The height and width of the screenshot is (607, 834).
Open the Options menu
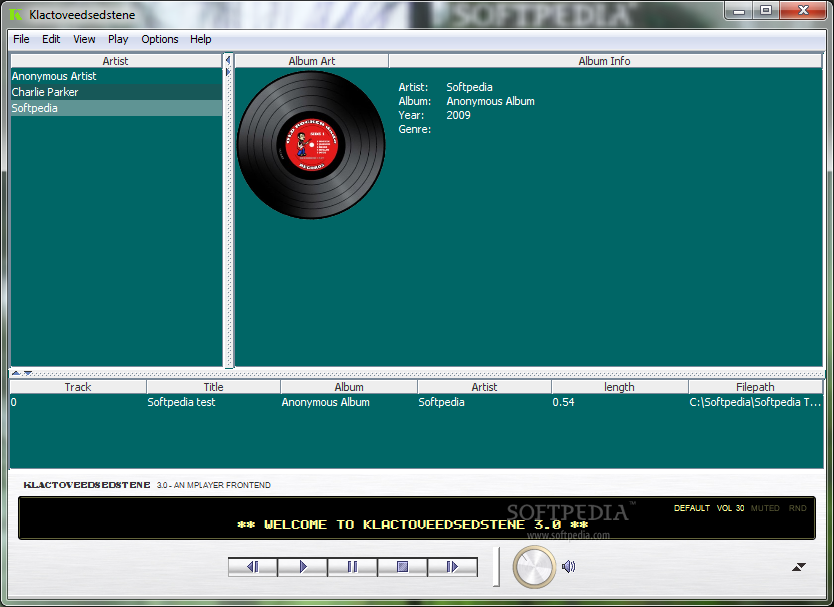[160, 39]
